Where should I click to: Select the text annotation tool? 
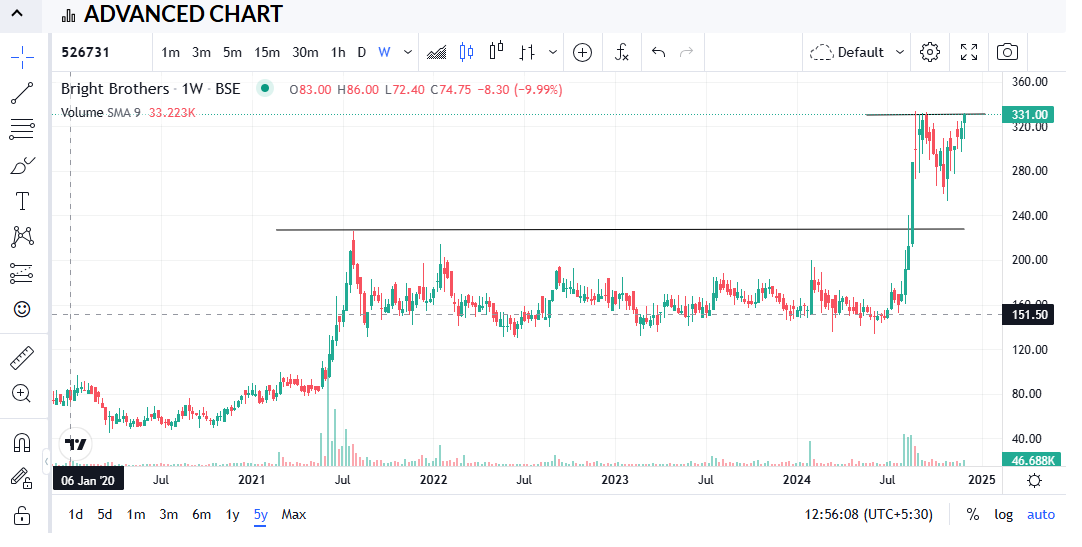click(22, 201)
